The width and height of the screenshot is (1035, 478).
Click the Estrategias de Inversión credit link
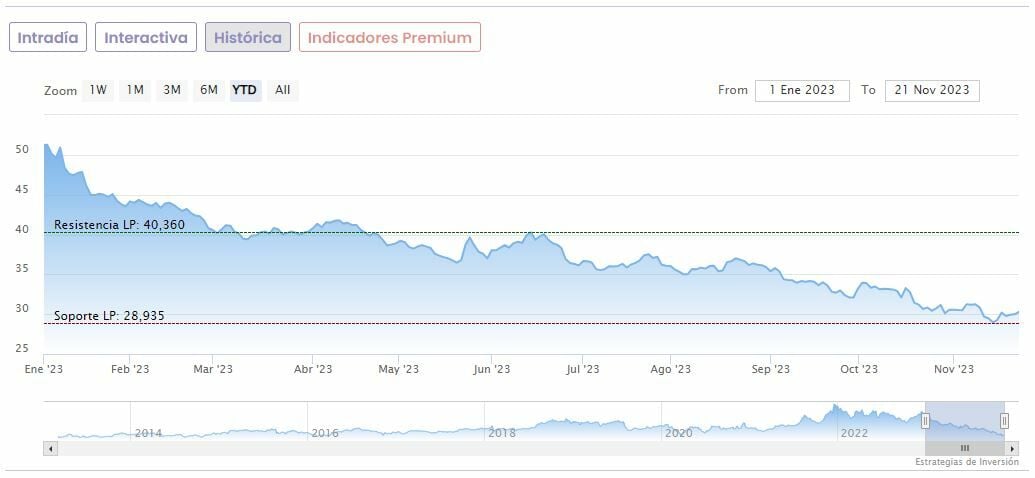click(966, 462)
